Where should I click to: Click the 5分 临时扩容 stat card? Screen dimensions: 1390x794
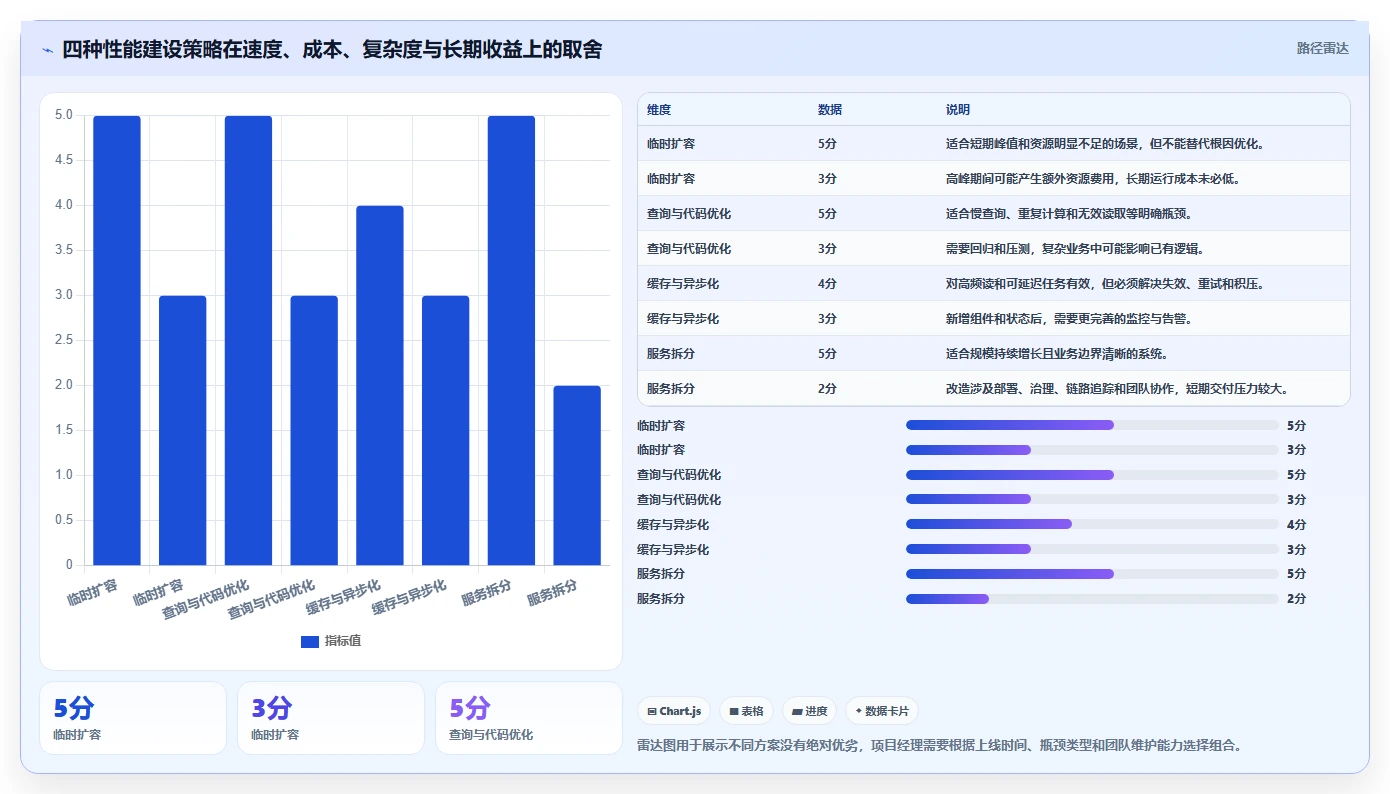coord(133,718)
